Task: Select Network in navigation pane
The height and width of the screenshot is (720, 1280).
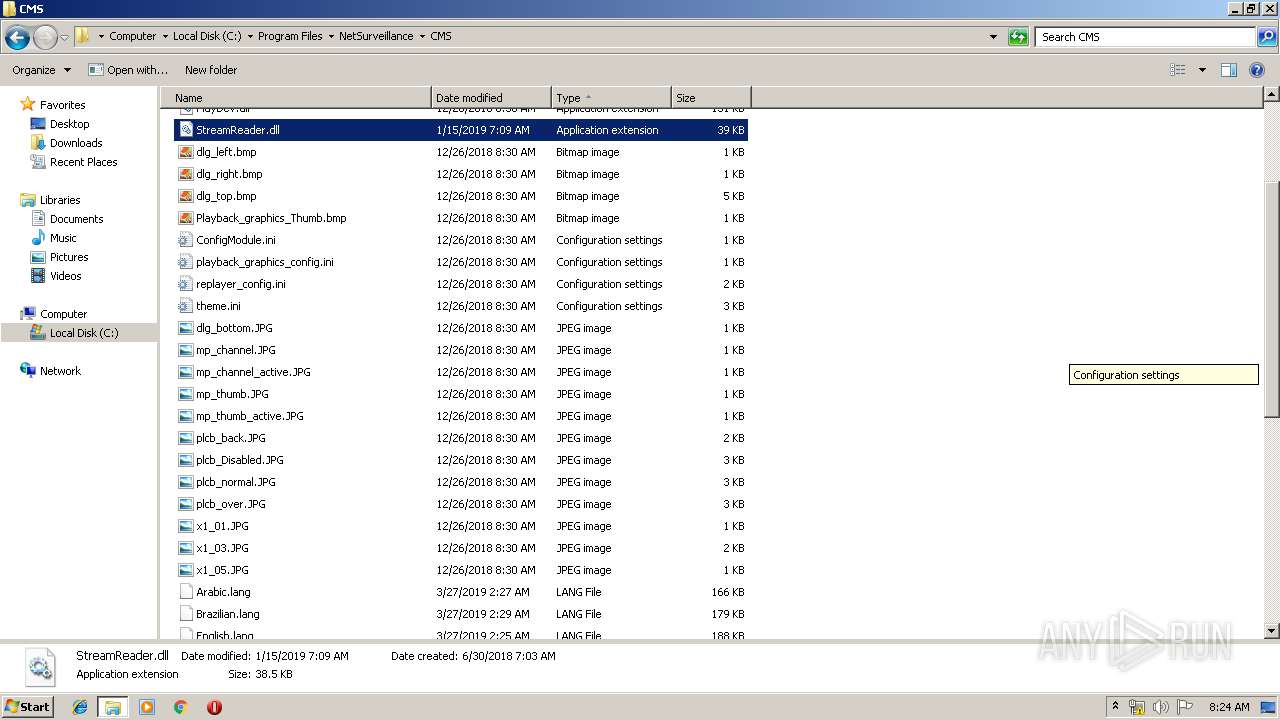Action: point(60,371)
